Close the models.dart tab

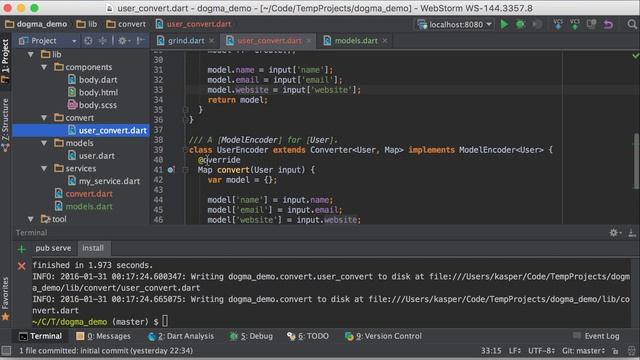[x=385, y=40]
